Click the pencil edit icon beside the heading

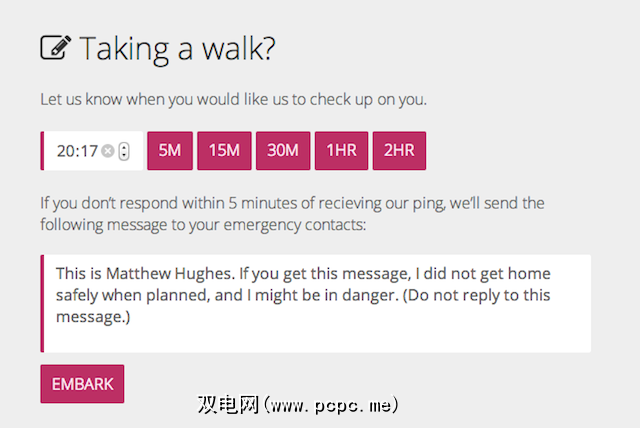(55, 48)
